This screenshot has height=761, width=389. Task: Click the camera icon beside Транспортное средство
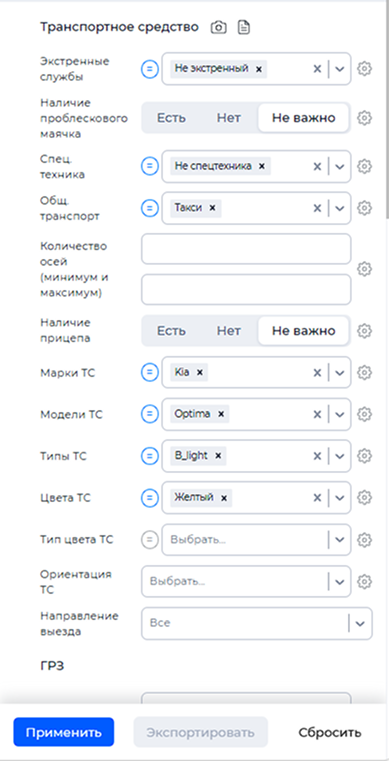click(x=219, y=27)
